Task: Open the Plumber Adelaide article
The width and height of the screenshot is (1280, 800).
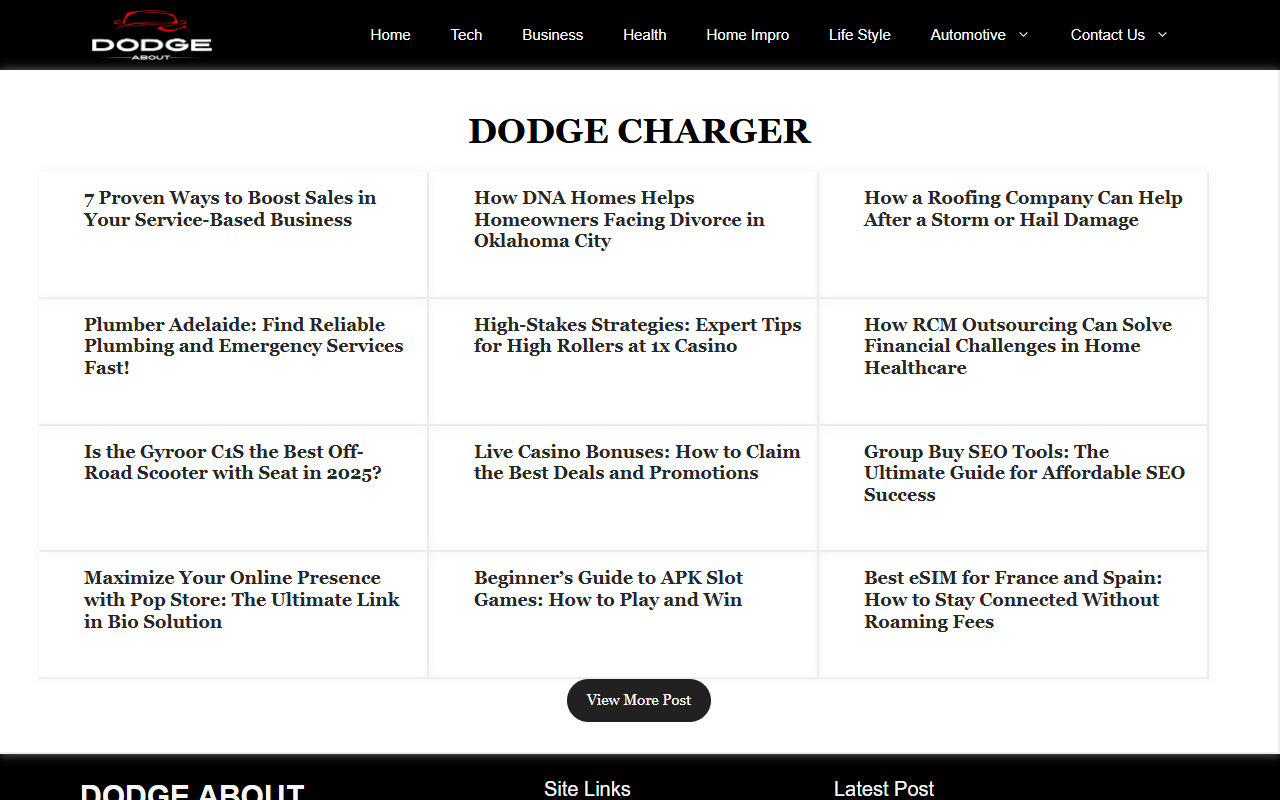Action: (x=244, y=346)
